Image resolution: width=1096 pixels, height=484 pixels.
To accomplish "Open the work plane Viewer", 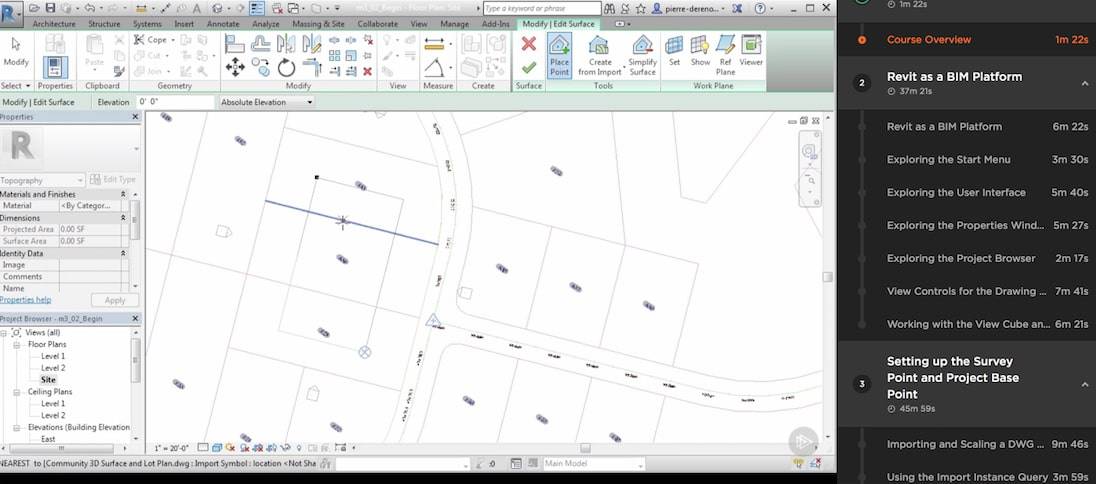I will pyautogui.click(x=751, y=50).
